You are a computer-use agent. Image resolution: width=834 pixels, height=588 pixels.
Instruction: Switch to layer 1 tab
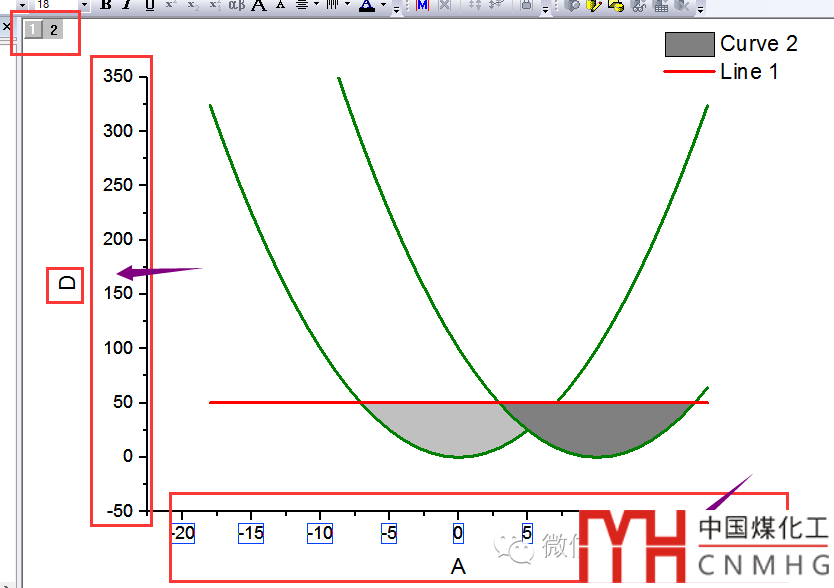click(x=34, y=30)
